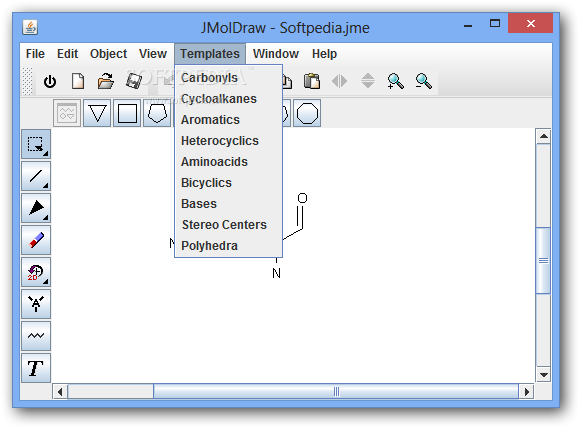Open the Window menu

[276, 54]
